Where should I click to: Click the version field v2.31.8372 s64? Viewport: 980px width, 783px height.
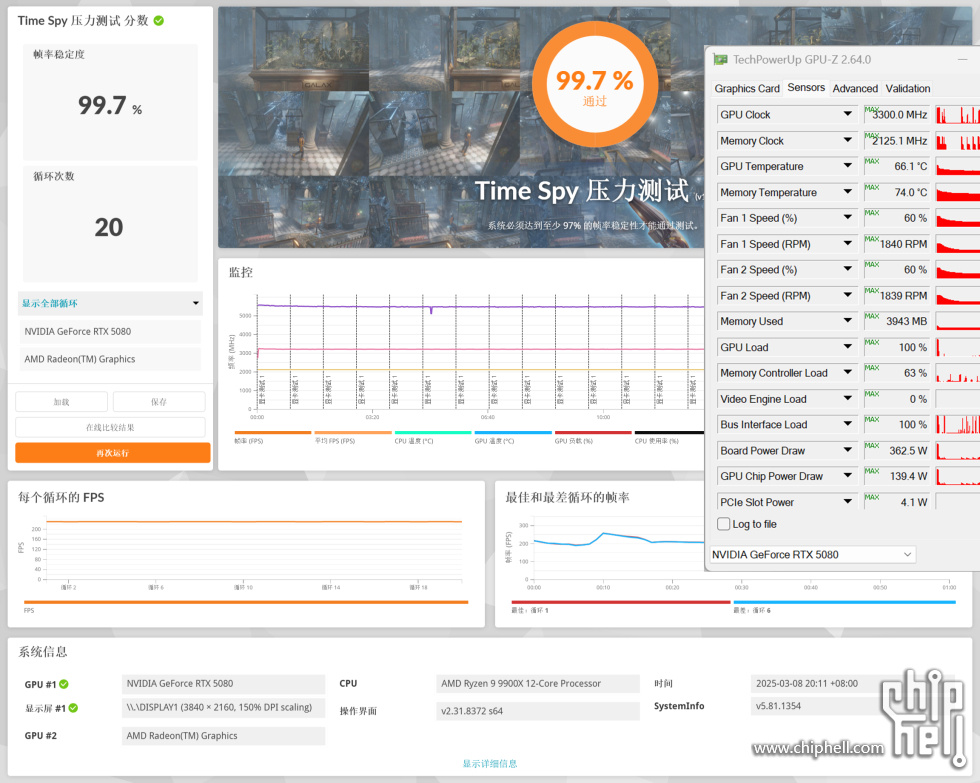click(538, 711)
